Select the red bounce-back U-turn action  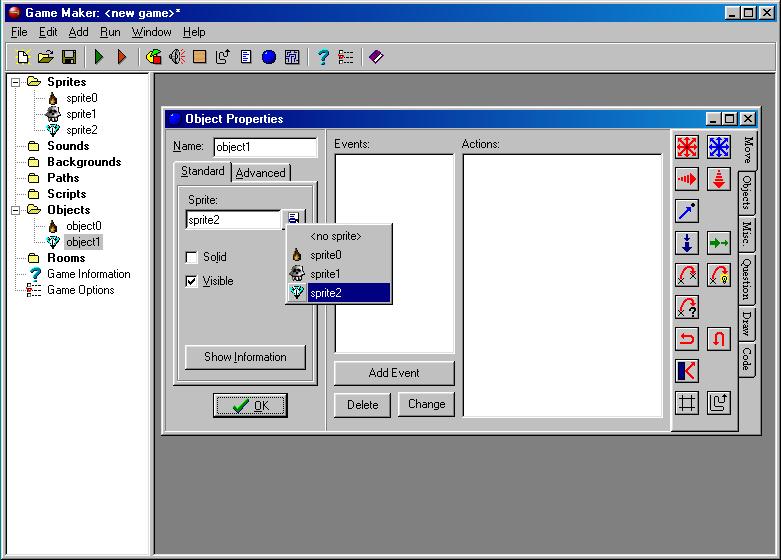(687, 339)
